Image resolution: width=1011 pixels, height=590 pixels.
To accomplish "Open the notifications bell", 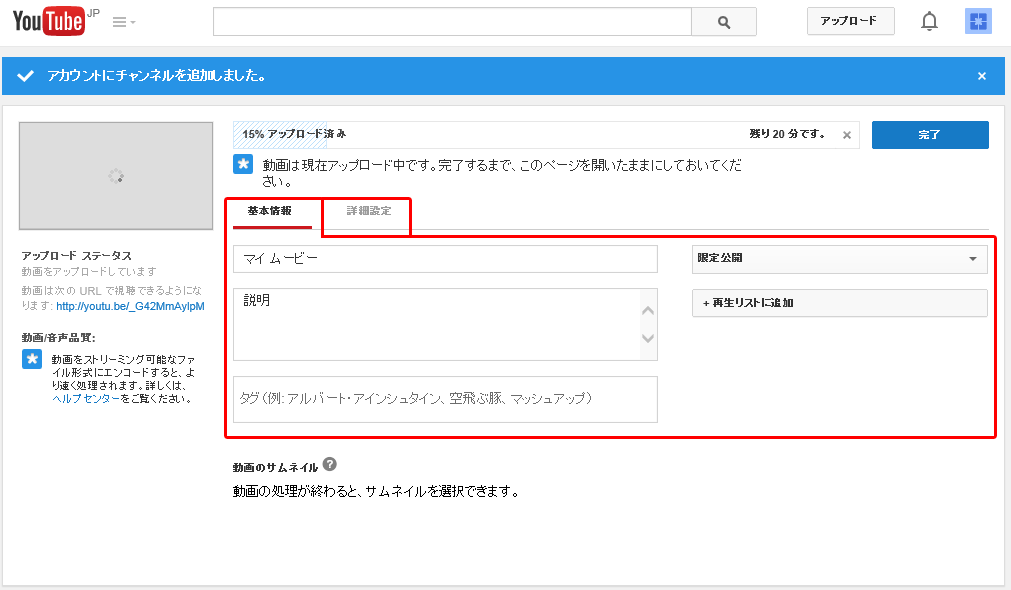I will 929,21.
